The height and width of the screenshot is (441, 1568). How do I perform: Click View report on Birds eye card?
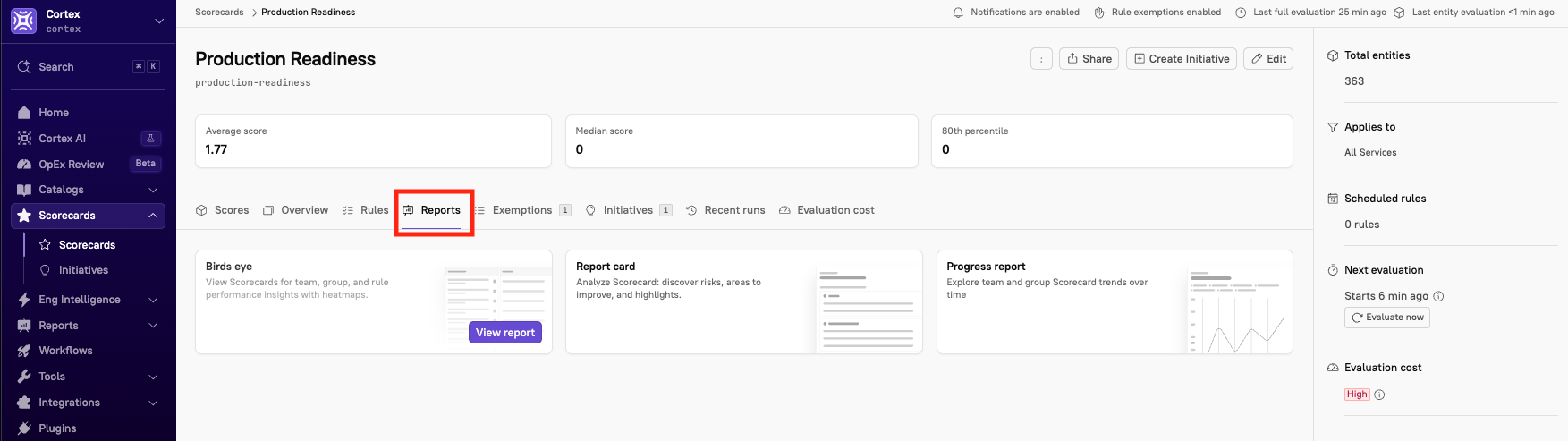tap(505, 333)
